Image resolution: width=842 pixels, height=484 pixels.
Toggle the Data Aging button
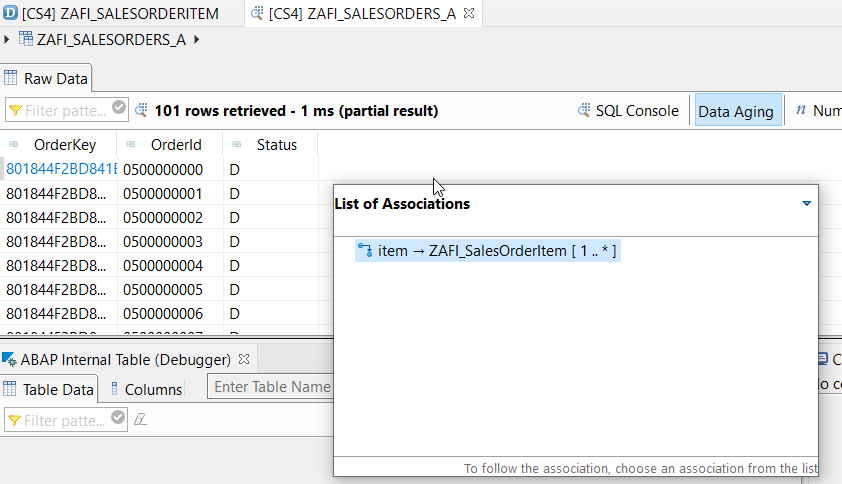pyautogui.click(x=737, y=111)
